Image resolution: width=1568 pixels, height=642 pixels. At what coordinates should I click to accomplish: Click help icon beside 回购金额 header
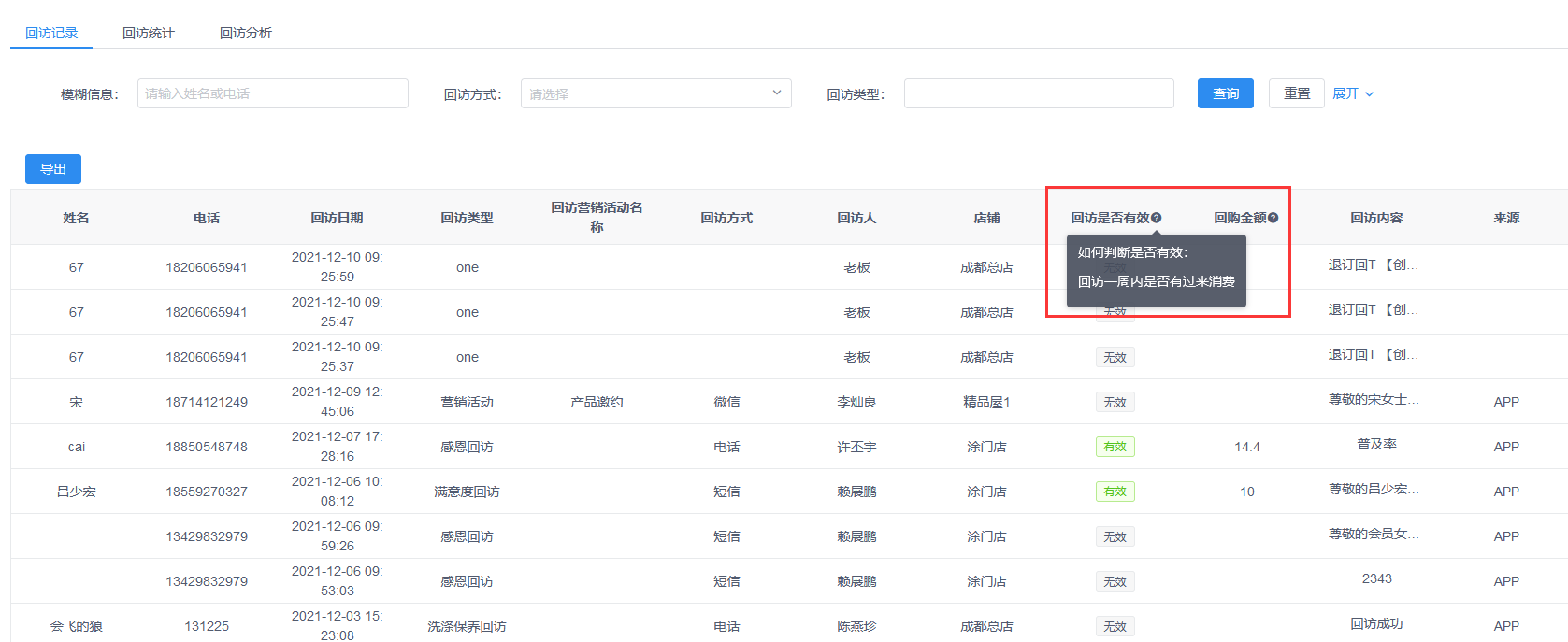pyautogui.click(x=1273, y=218)
